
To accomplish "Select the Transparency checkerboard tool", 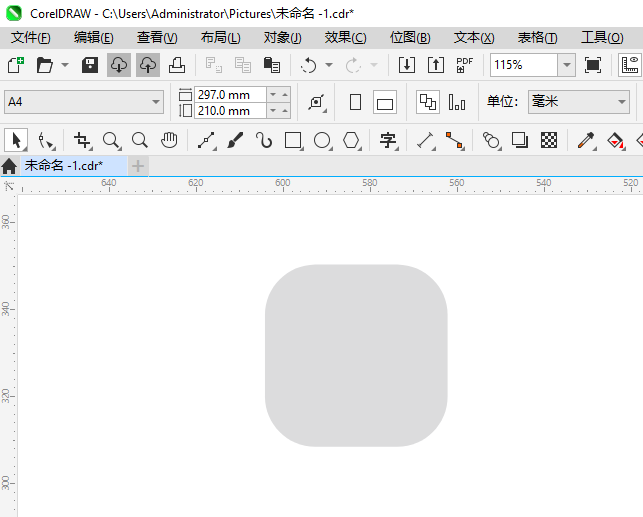I will point(549,141).
